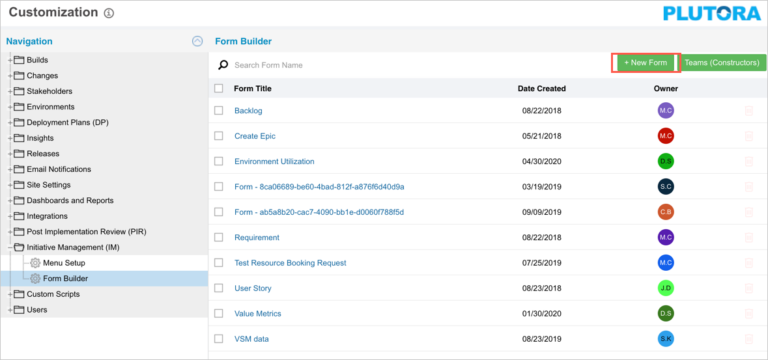Open the VSM data form link

pos(252,339)
